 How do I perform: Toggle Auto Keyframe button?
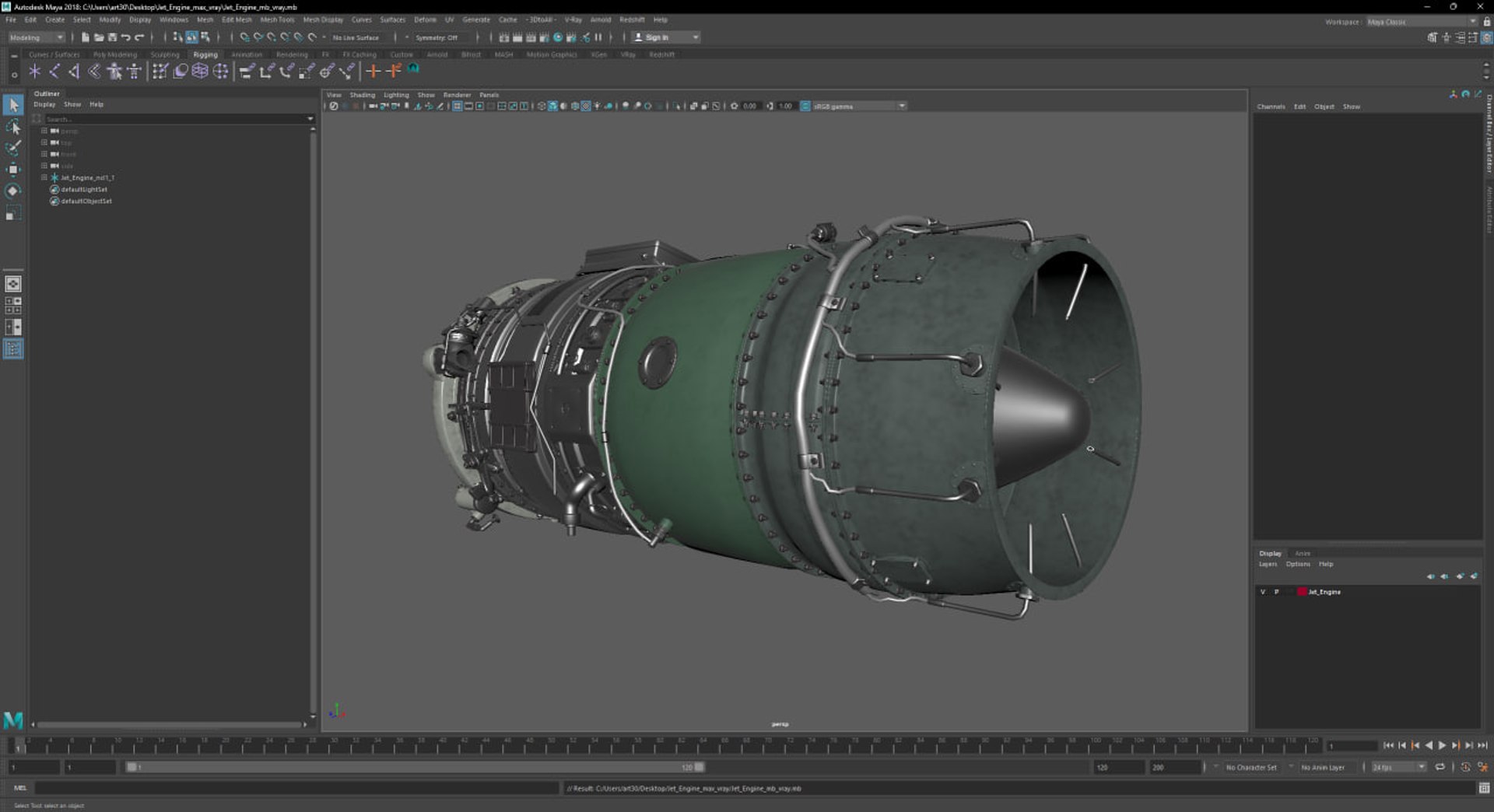tap(1465, 767)
